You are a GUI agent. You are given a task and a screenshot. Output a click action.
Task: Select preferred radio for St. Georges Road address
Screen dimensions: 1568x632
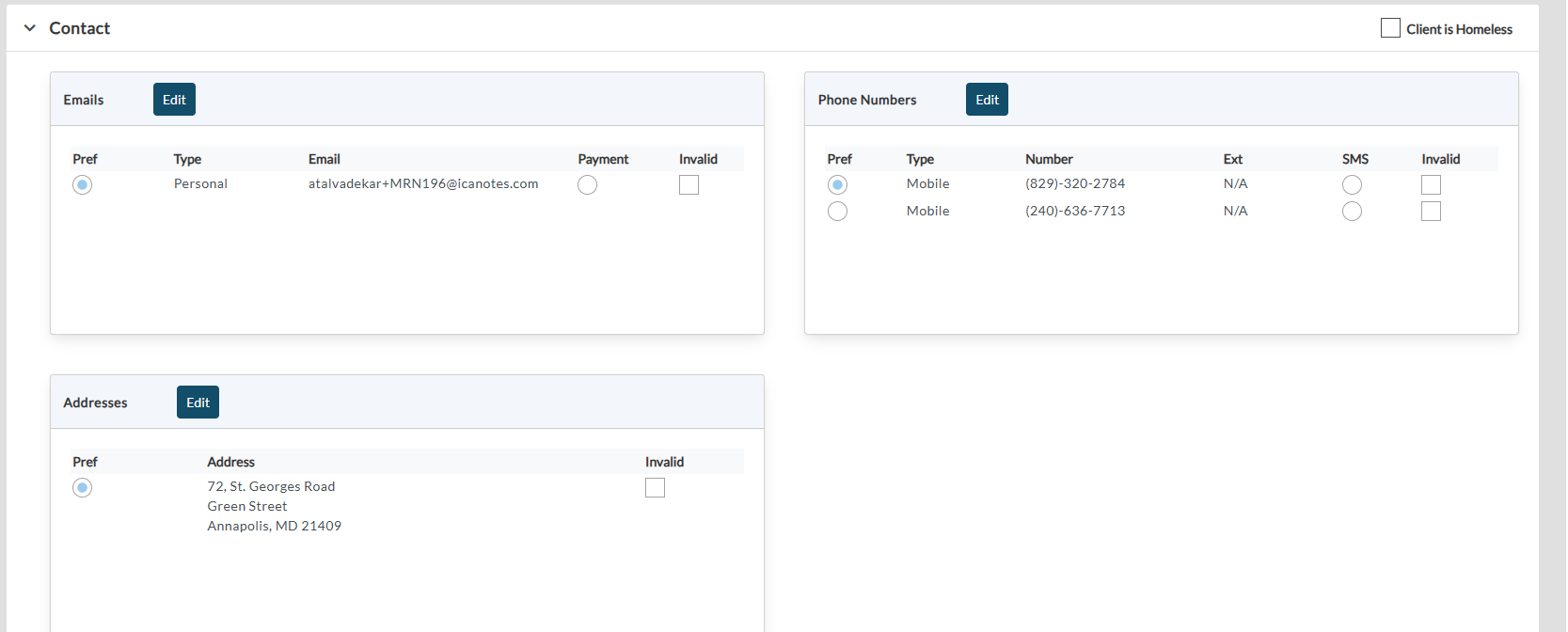tap(83, 488)
